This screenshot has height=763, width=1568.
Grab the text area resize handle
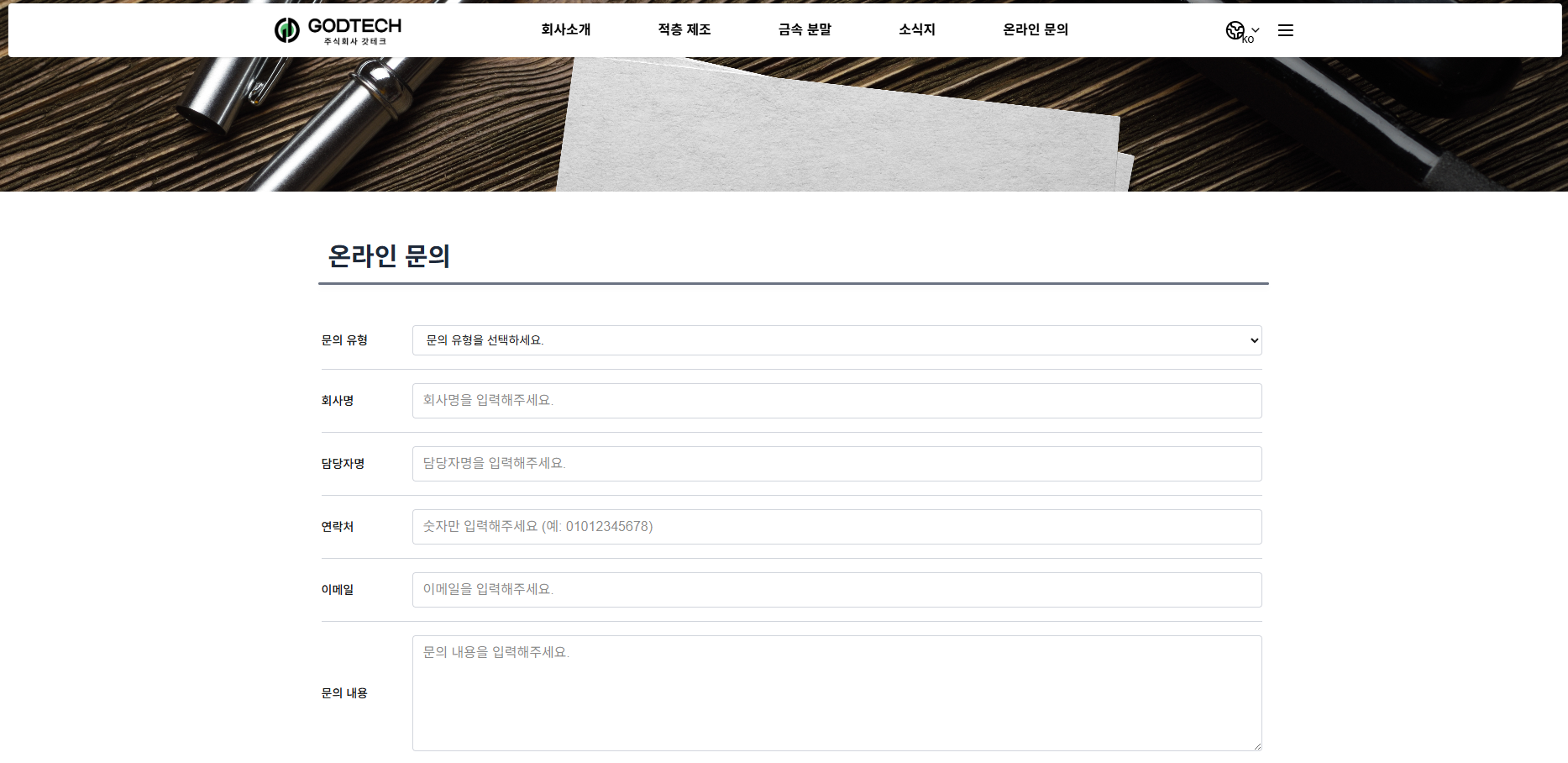click(1256, 745)
